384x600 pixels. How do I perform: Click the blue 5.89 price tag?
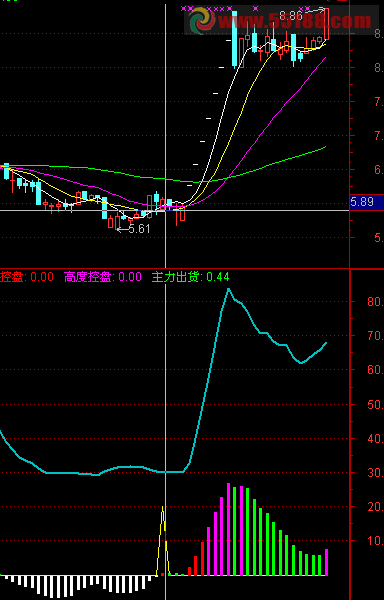[x=367, y=202]
